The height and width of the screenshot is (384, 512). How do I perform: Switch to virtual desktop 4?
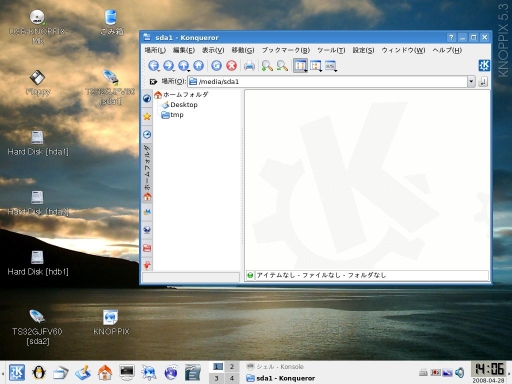[232, 378]
